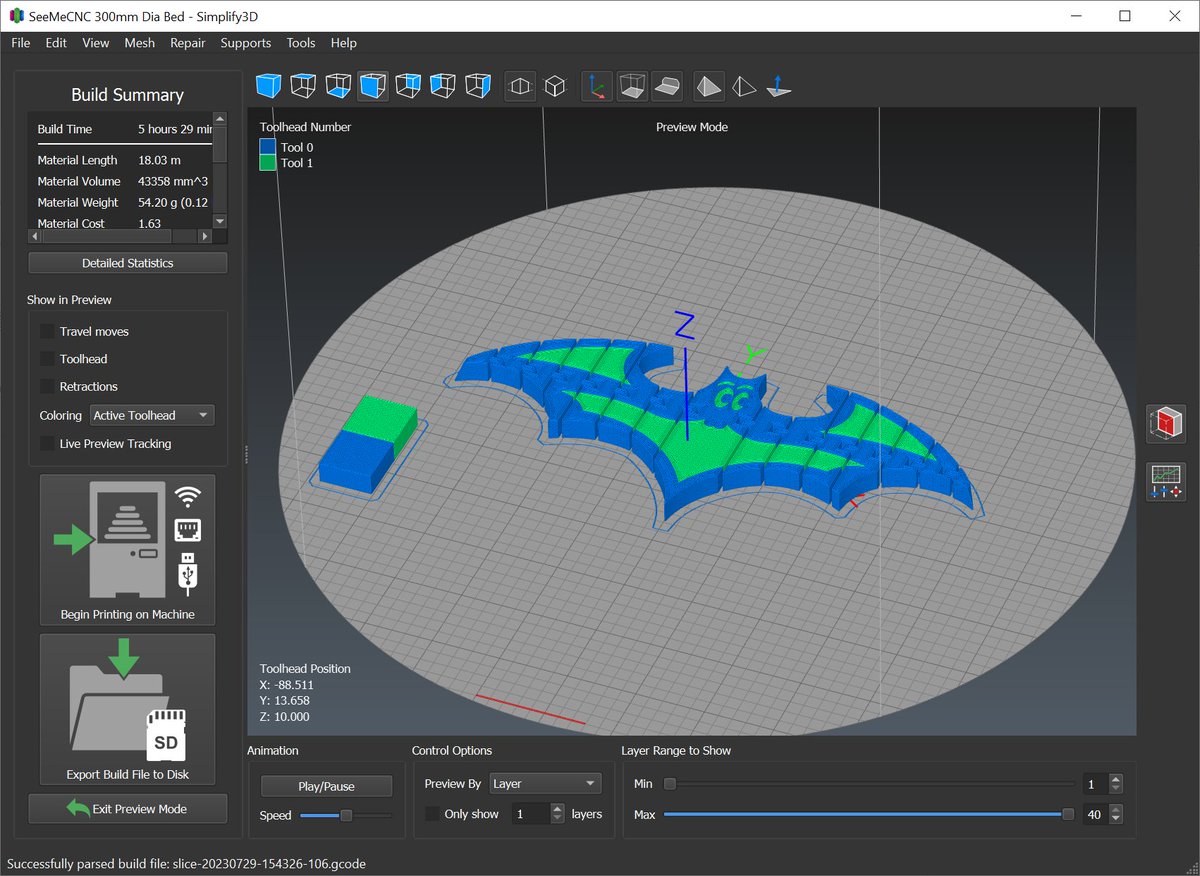The height and width of the screenshot is (876, 1200).
Task: Select the back view cube icon
Action: [408, 86]
